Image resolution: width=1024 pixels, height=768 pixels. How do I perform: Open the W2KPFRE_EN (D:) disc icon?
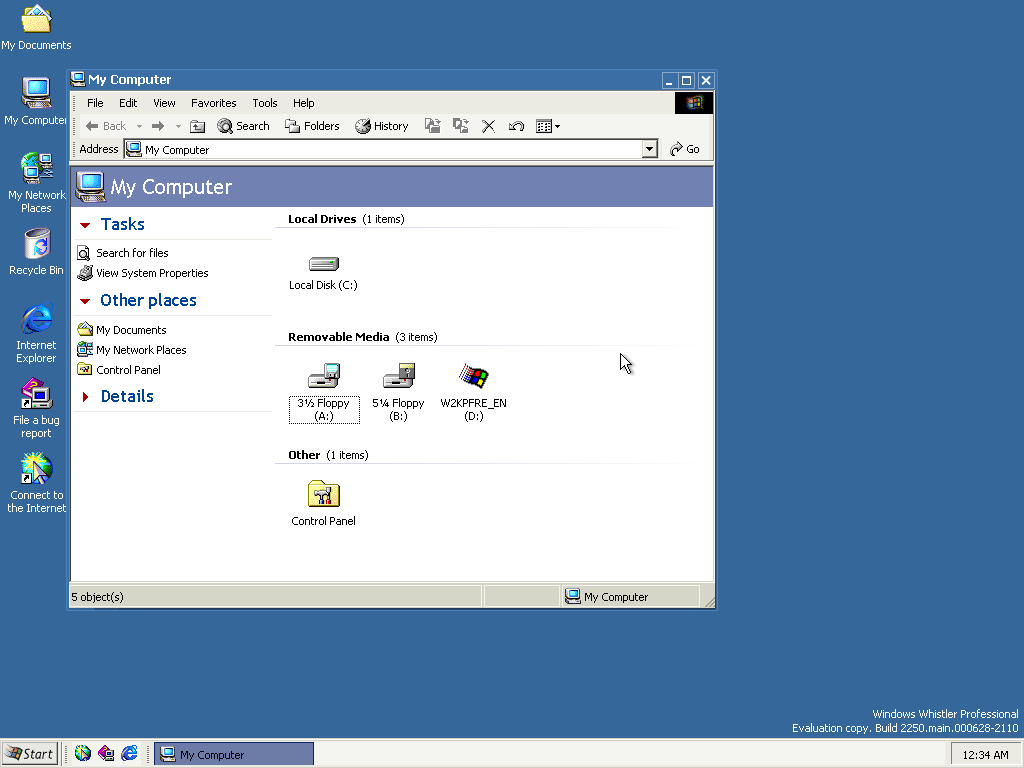pos(473,377)
